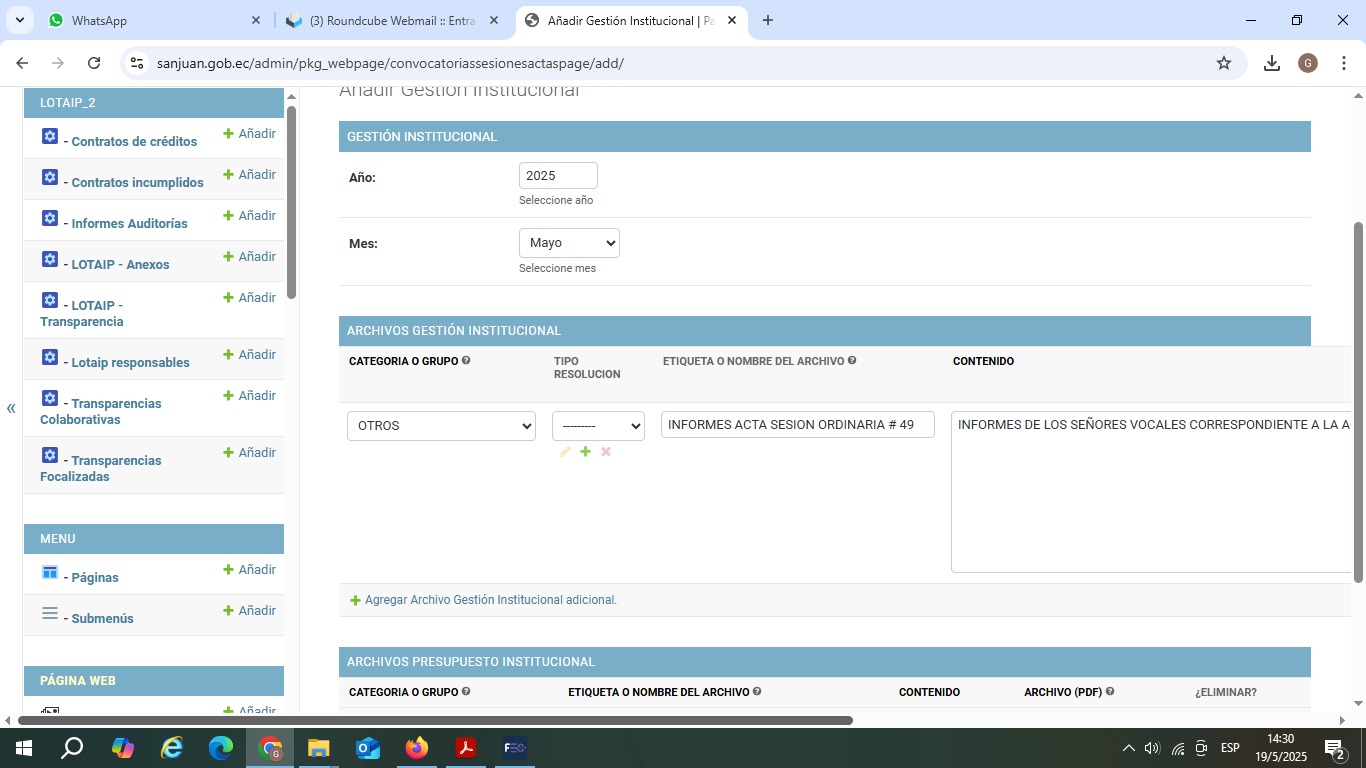Open the Tipo Resolucion dropdown
Viewport: 1366px width, 768px height.
(598, 426)
